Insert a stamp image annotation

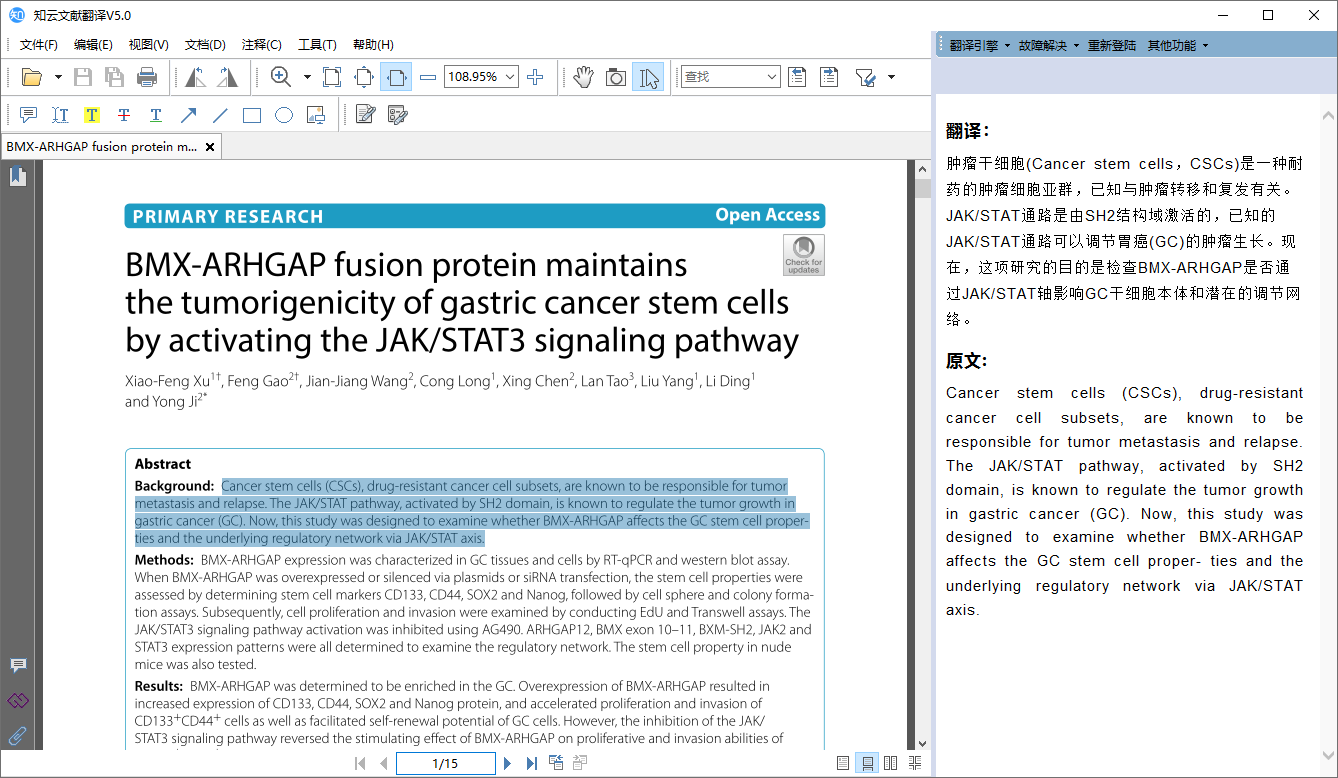click(316, 115)
